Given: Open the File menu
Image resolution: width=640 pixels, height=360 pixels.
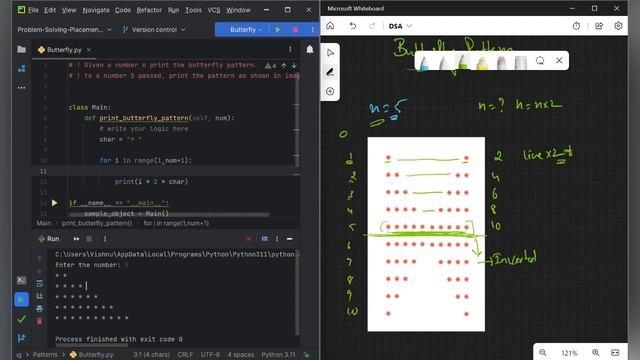Looking at the screenshot, I should 33,10.
